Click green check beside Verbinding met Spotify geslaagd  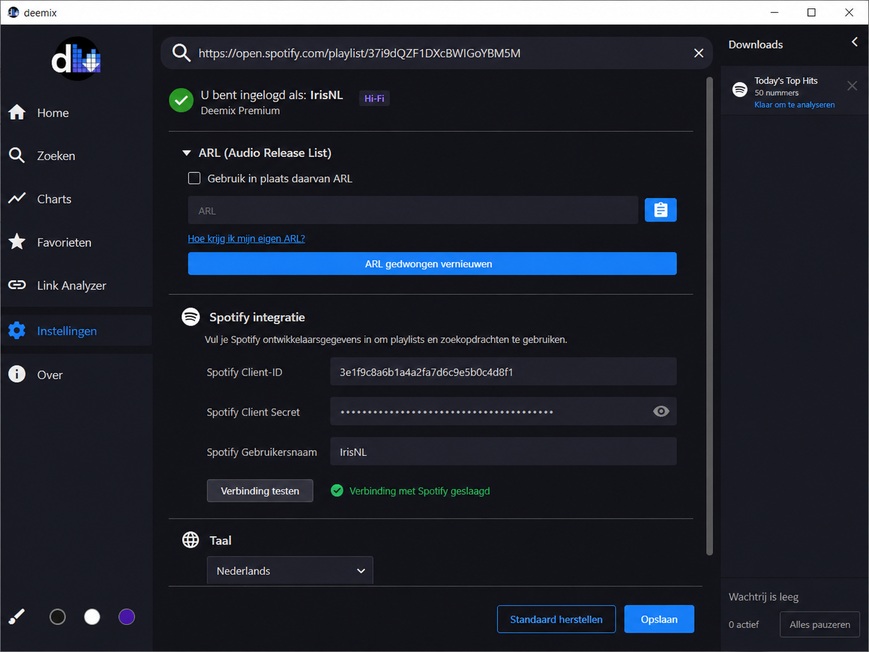(337, 491)
